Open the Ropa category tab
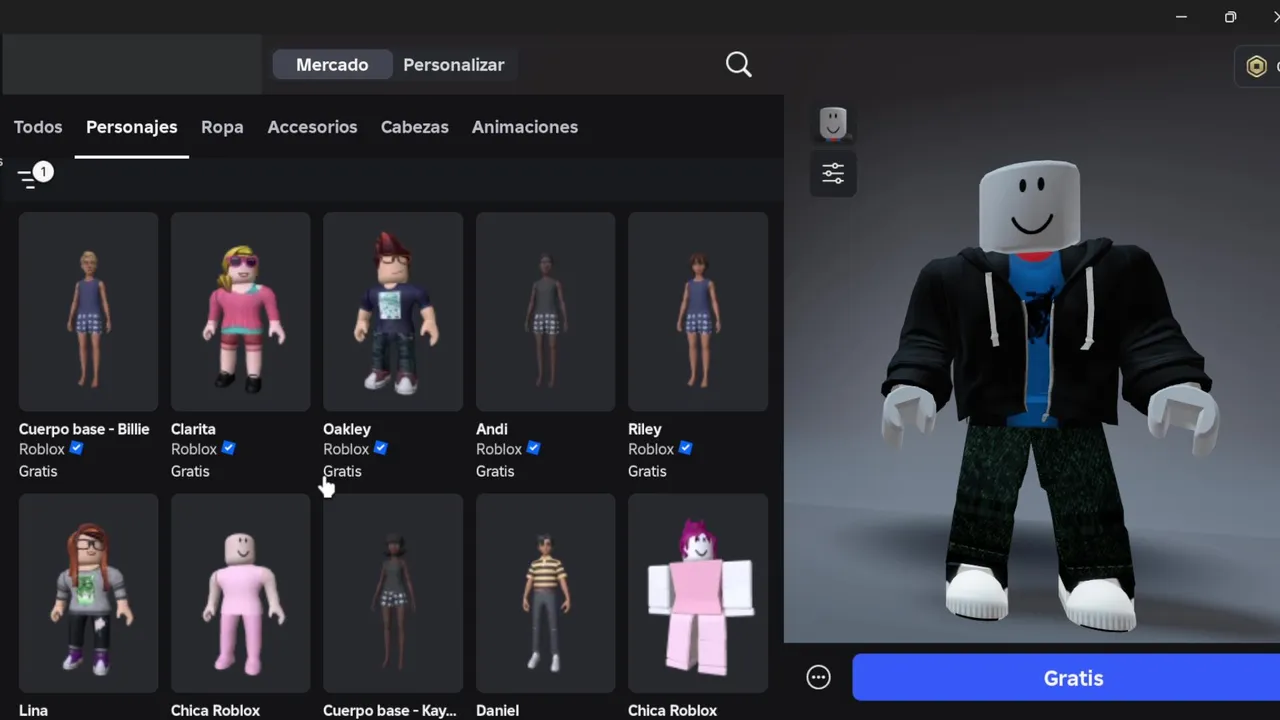1280x720 pixels. (222, 127)
